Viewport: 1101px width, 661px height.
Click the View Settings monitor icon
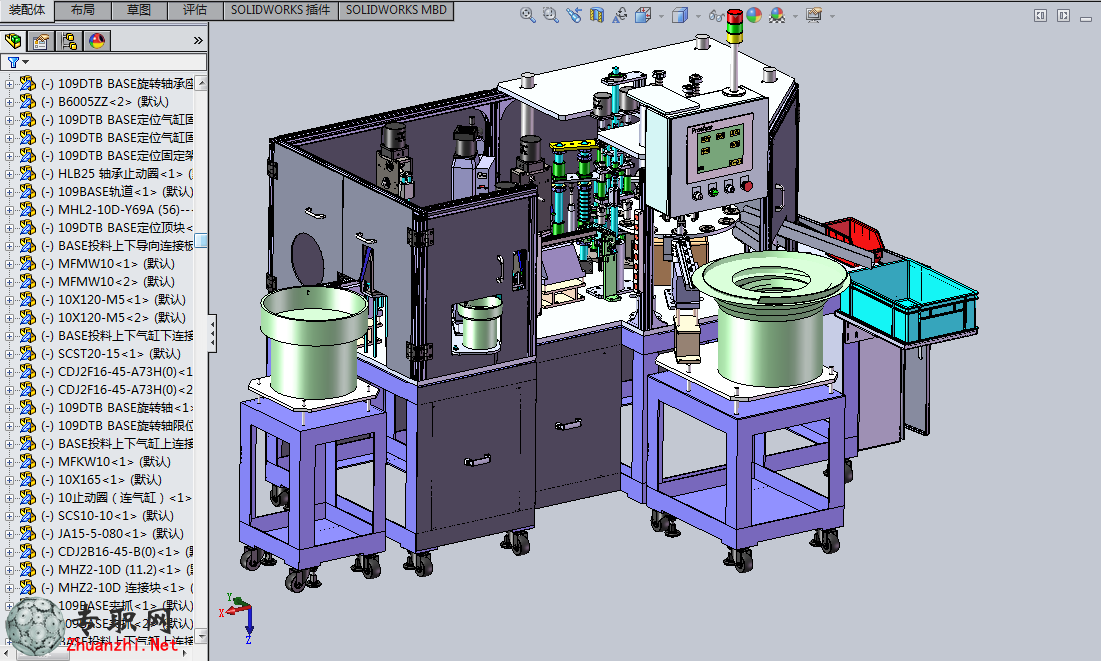pyautogui.click(x=814, y=15)
